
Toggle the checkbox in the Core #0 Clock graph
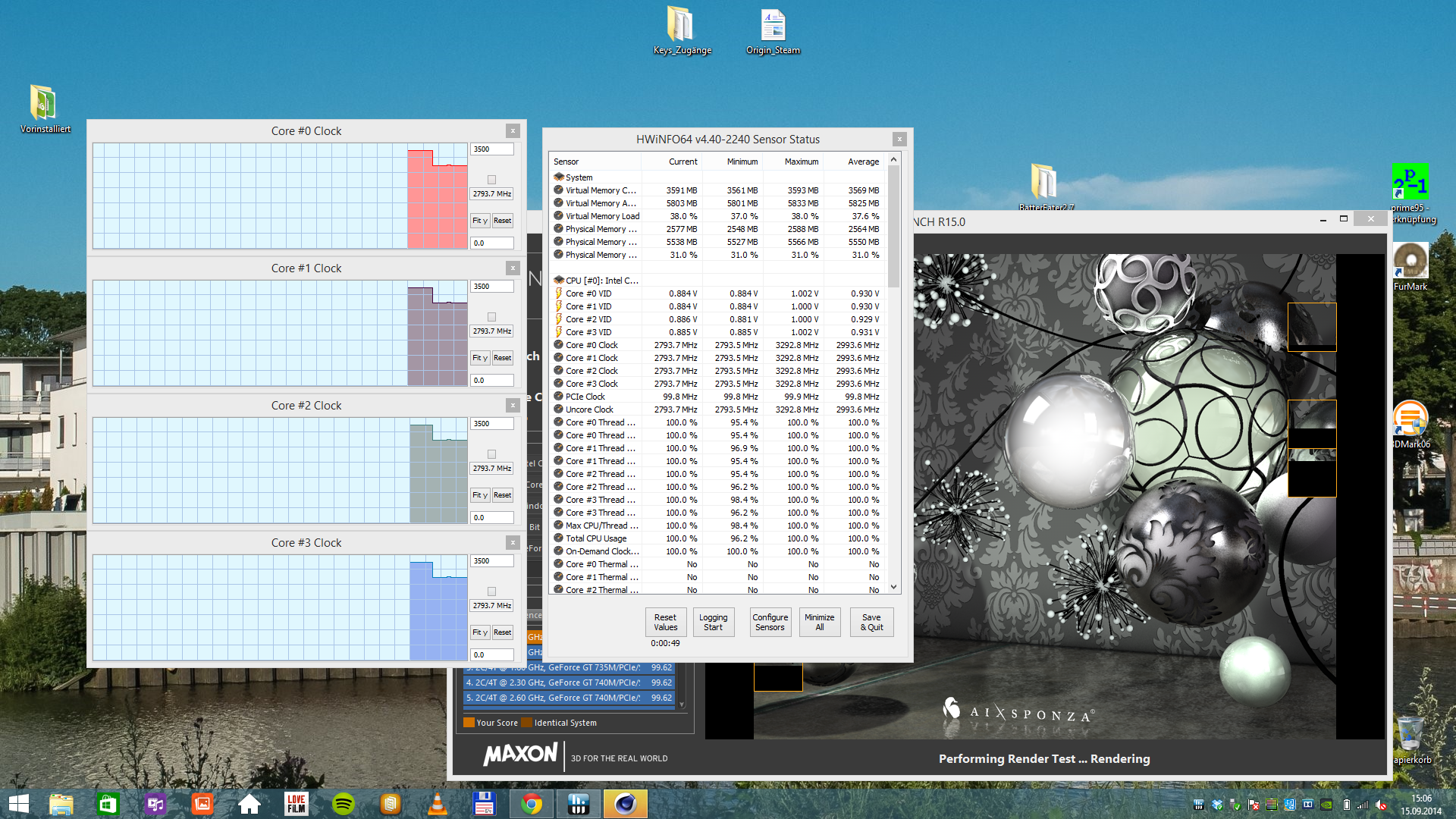491,180
